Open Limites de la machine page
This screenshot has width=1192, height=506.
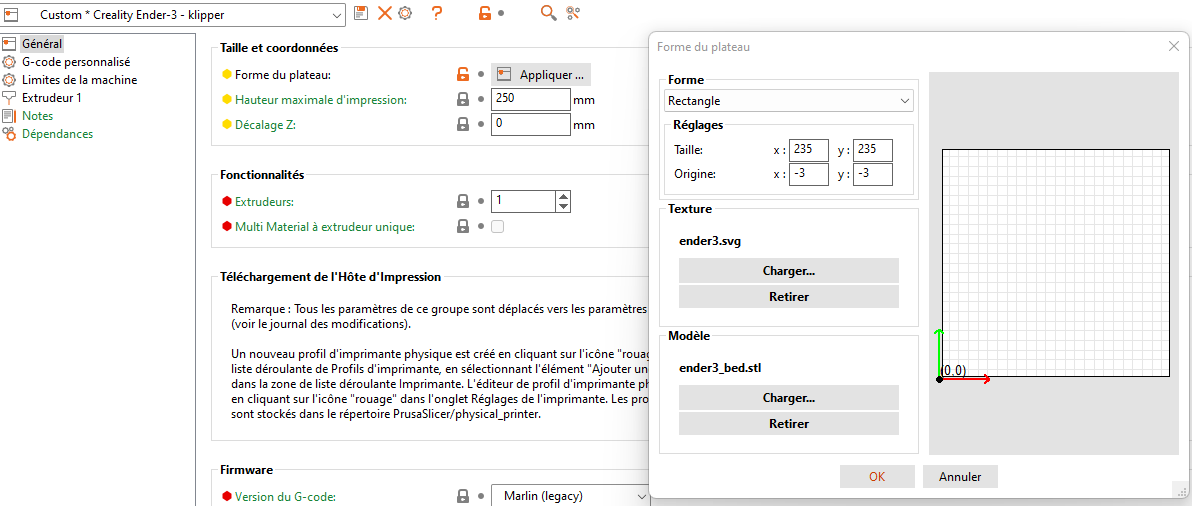tap(80, 79)
